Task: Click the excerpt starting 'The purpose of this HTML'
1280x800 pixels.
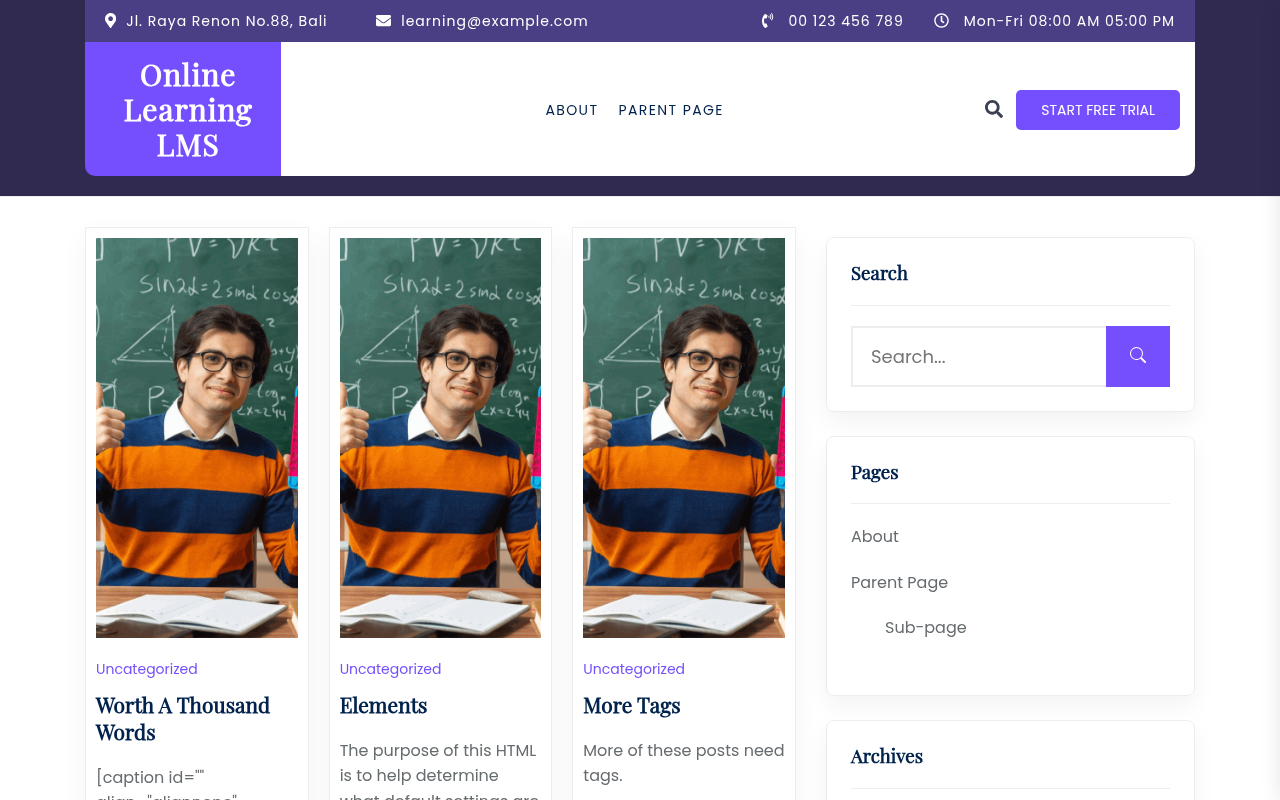Action: [x=440, y=770]
